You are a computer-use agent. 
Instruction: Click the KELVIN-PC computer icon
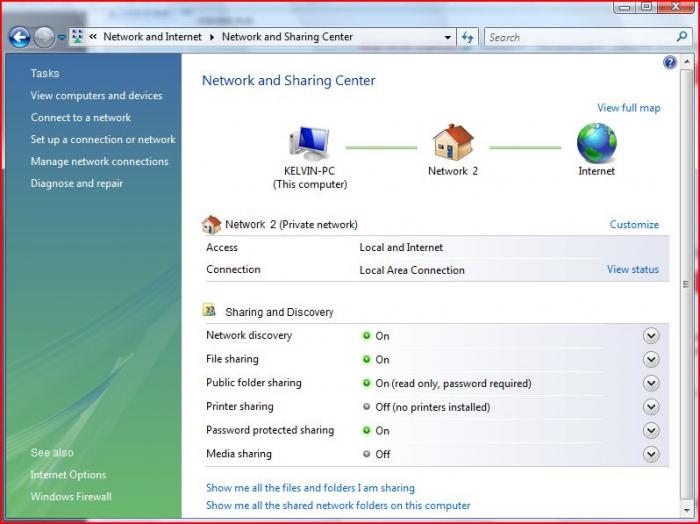click(x=309, y=144)
